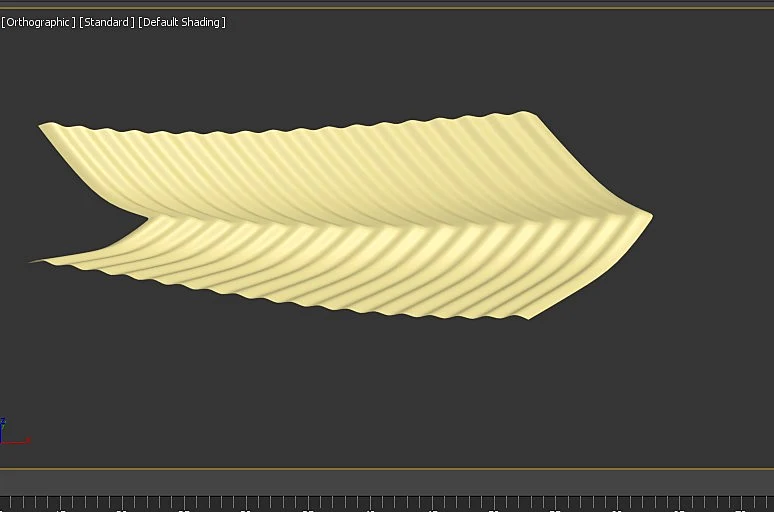Click the V-shaped notch between the two folds
Viewport: 774px width, 512px height.
point(145,217)
